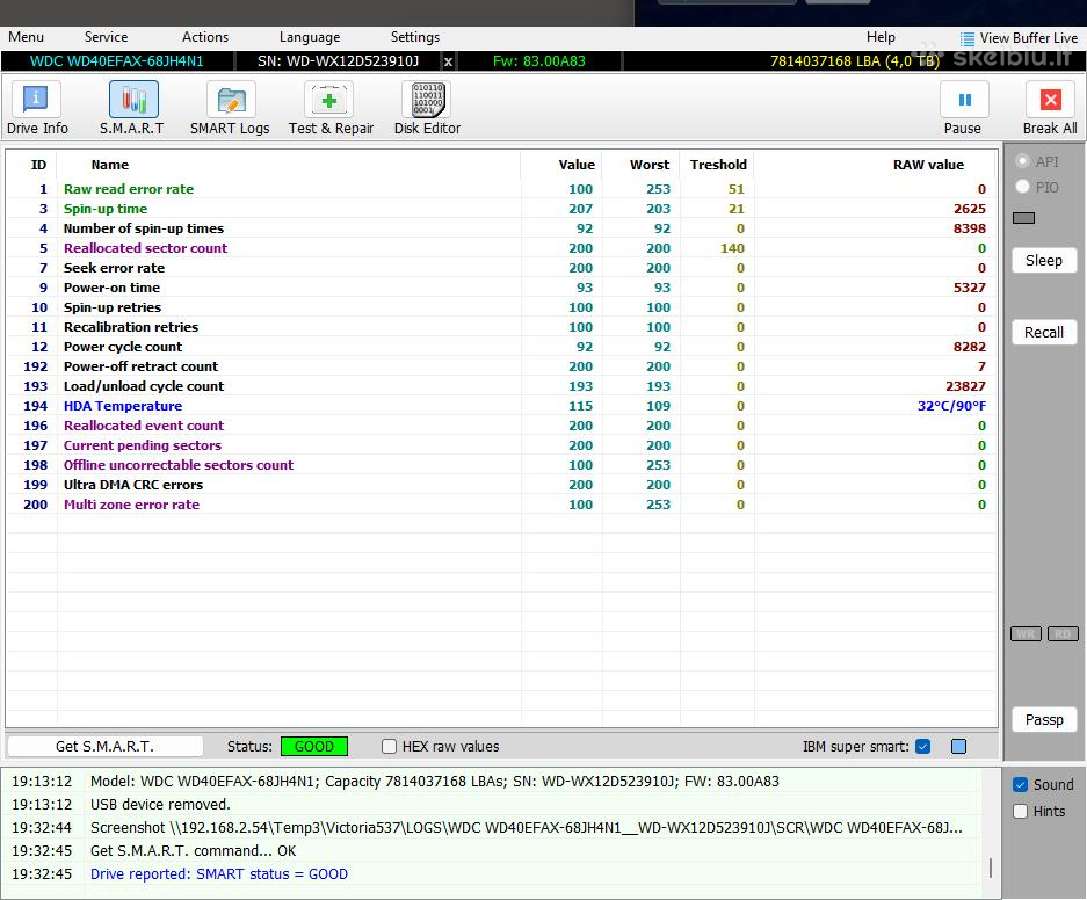
Task: Click the green GOOD status indicator
Action: click(314, 746)
